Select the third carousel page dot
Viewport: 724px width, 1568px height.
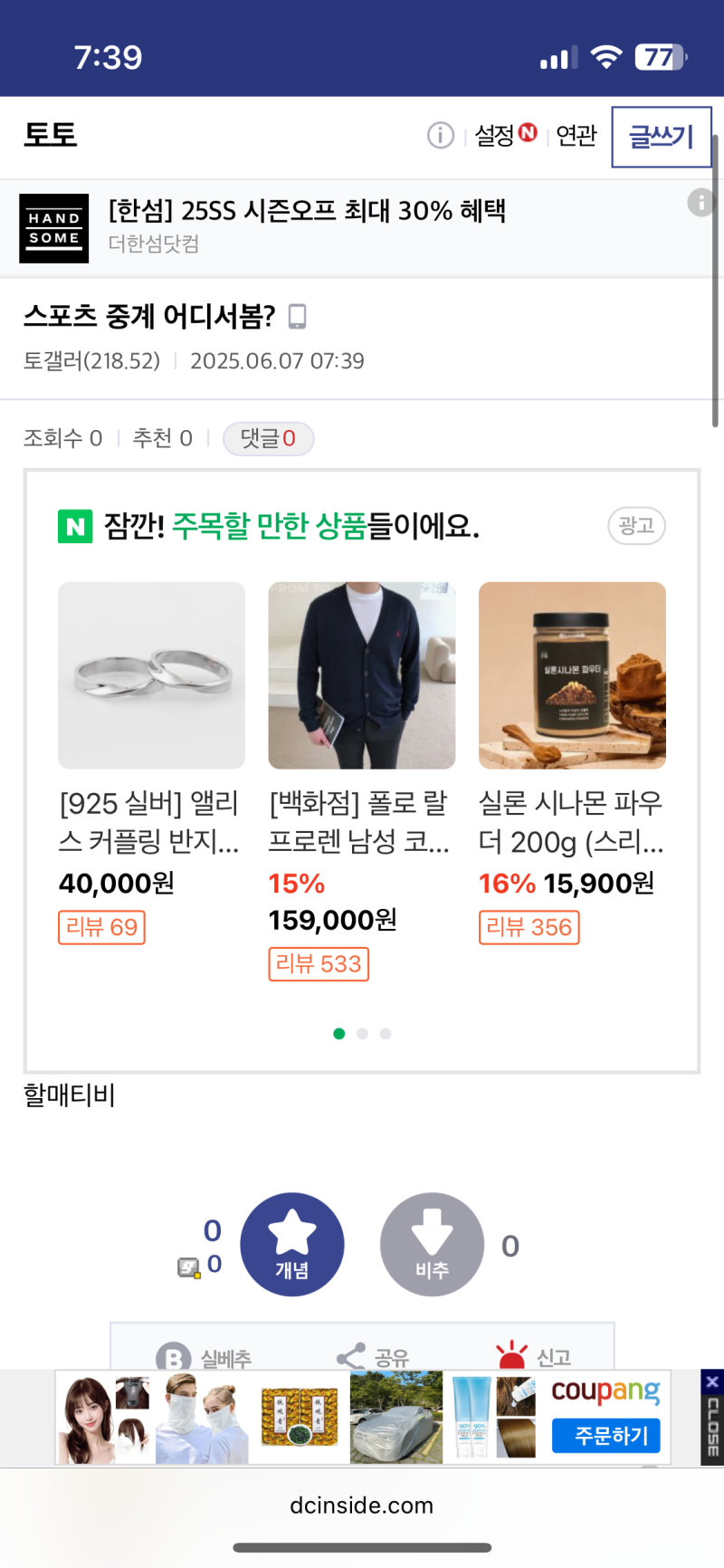386,1034
